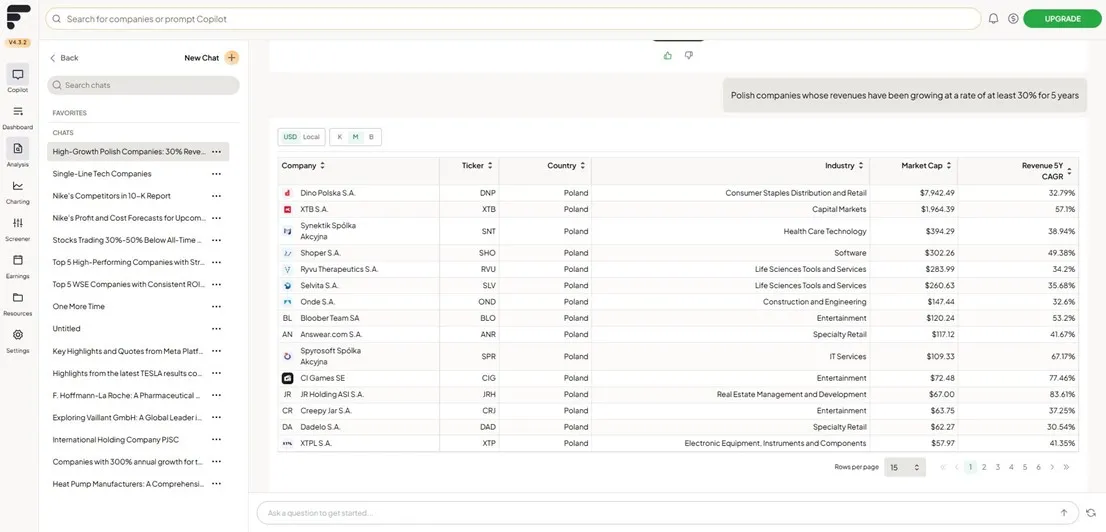Go to page 5 of results
Screen dimensions: 1106x532
1025,467
